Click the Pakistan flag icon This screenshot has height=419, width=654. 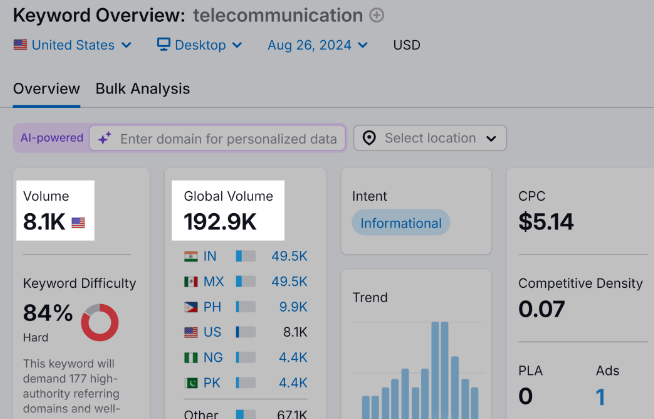tap(191, 382)
